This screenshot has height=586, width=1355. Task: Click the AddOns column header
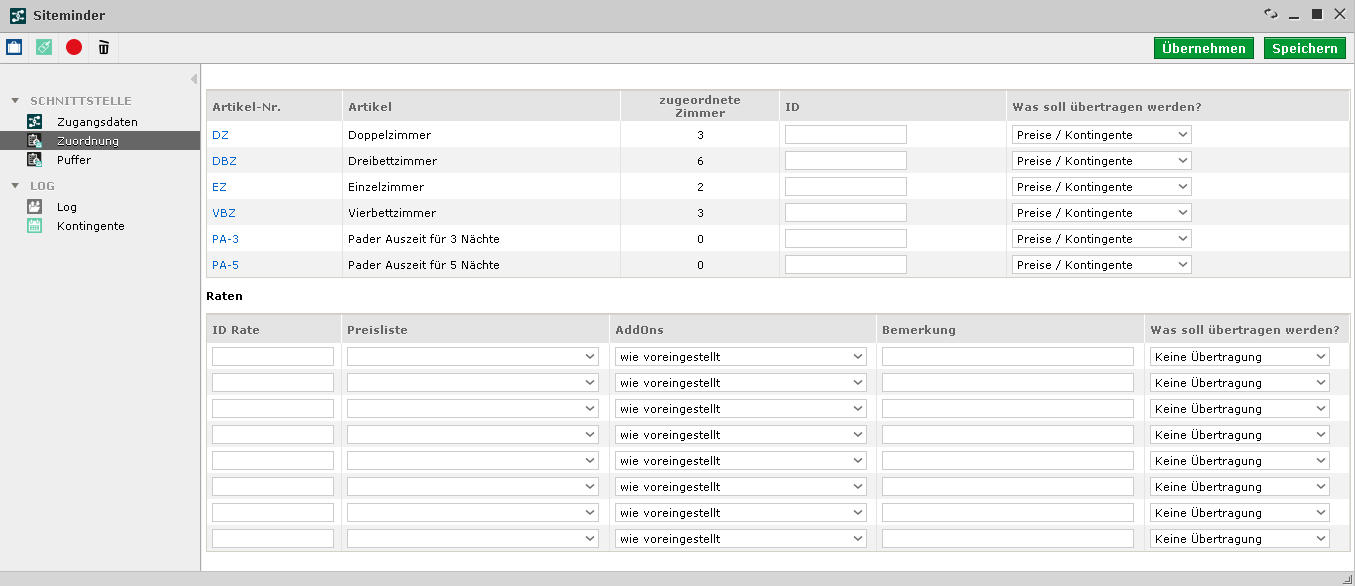tap(639, 330)
